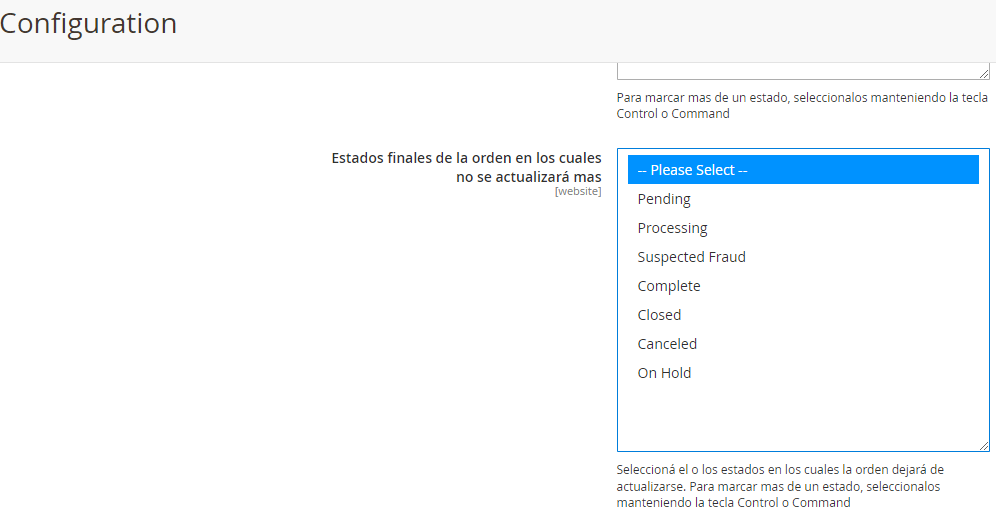Click the 'Configuration' page title
The width and height of the screenshot is (996, 514).
(x=88, y=24)
